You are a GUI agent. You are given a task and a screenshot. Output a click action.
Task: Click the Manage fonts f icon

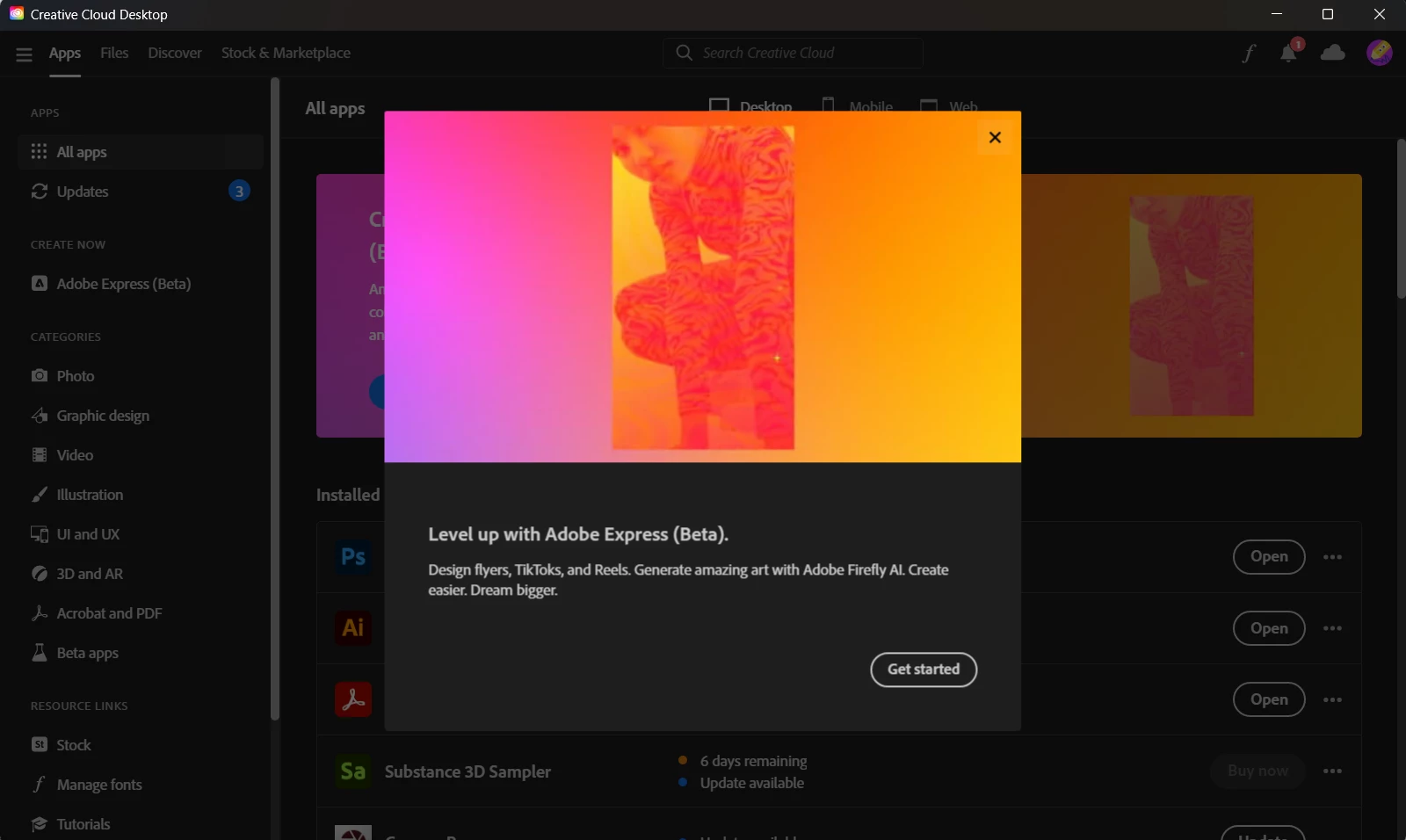(40, 784)
